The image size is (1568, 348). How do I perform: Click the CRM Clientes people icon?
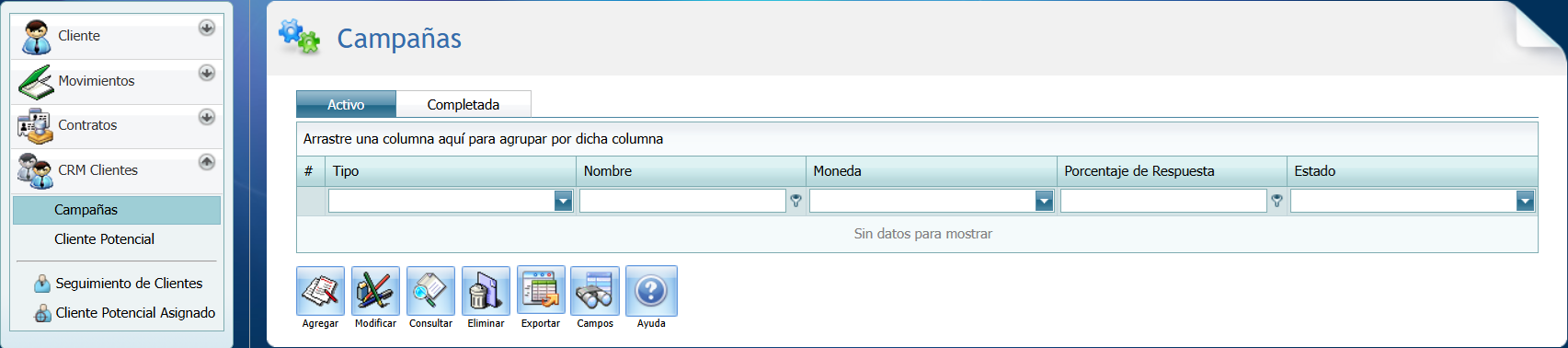pos(35,171)
